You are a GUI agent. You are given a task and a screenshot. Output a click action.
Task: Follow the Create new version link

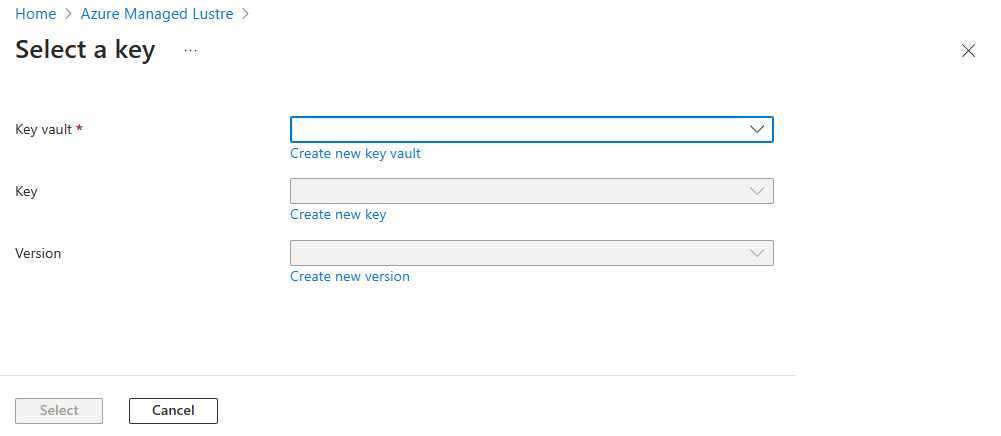coord(350,276)
